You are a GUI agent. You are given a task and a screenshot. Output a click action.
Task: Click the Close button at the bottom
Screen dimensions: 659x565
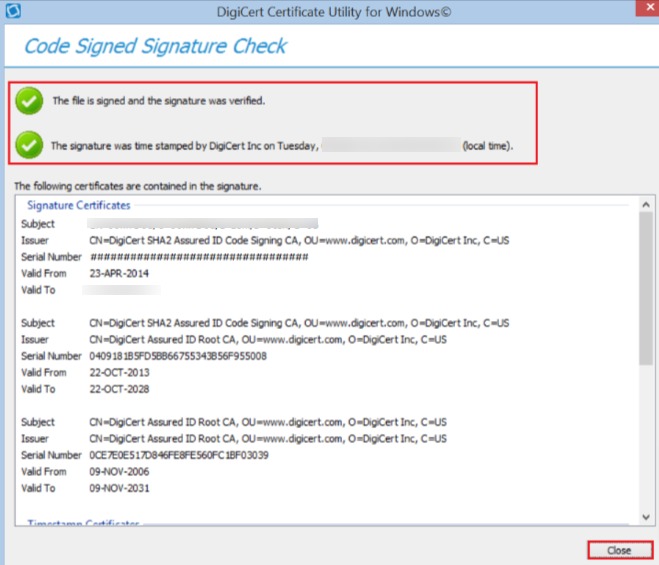(x=619, y=550)
